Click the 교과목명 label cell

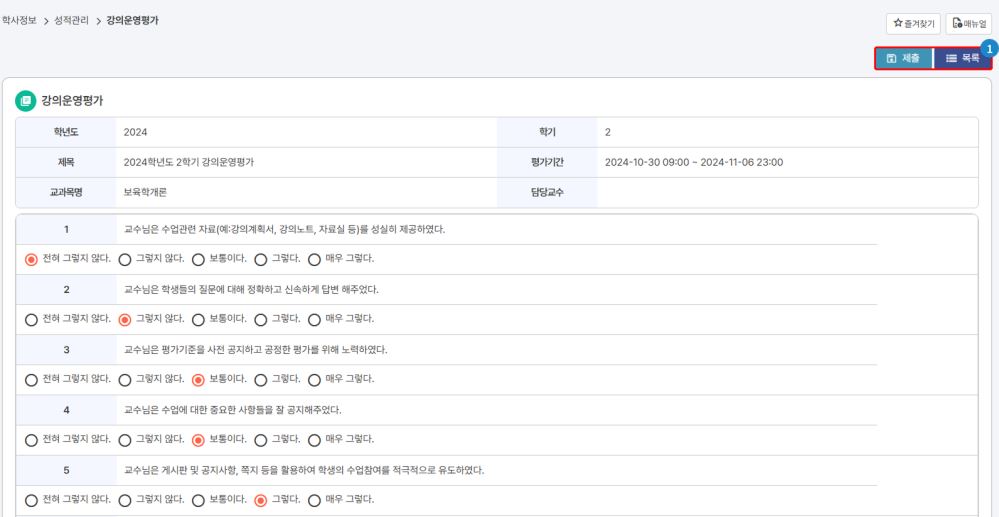[66, 192]
